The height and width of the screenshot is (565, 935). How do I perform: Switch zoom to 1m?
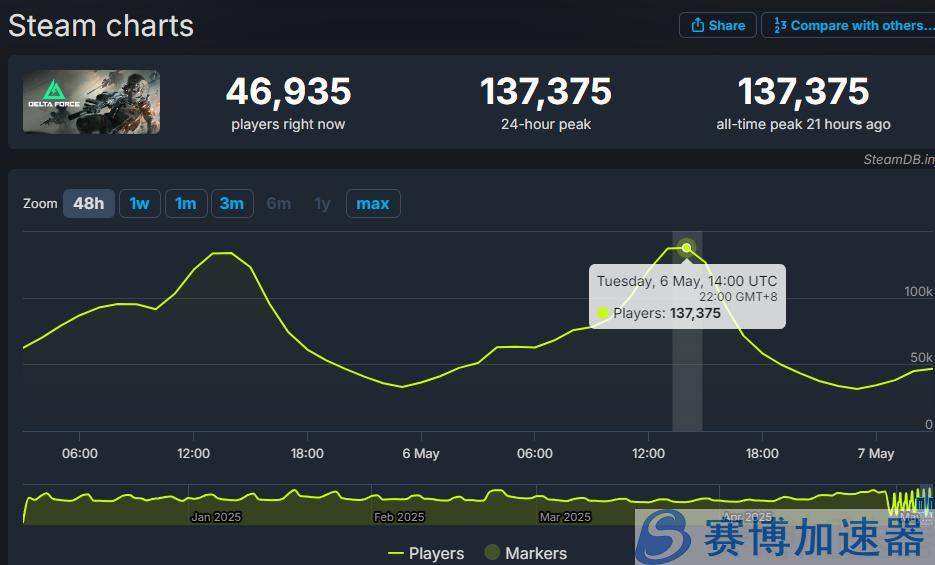(x=186, y=203)
